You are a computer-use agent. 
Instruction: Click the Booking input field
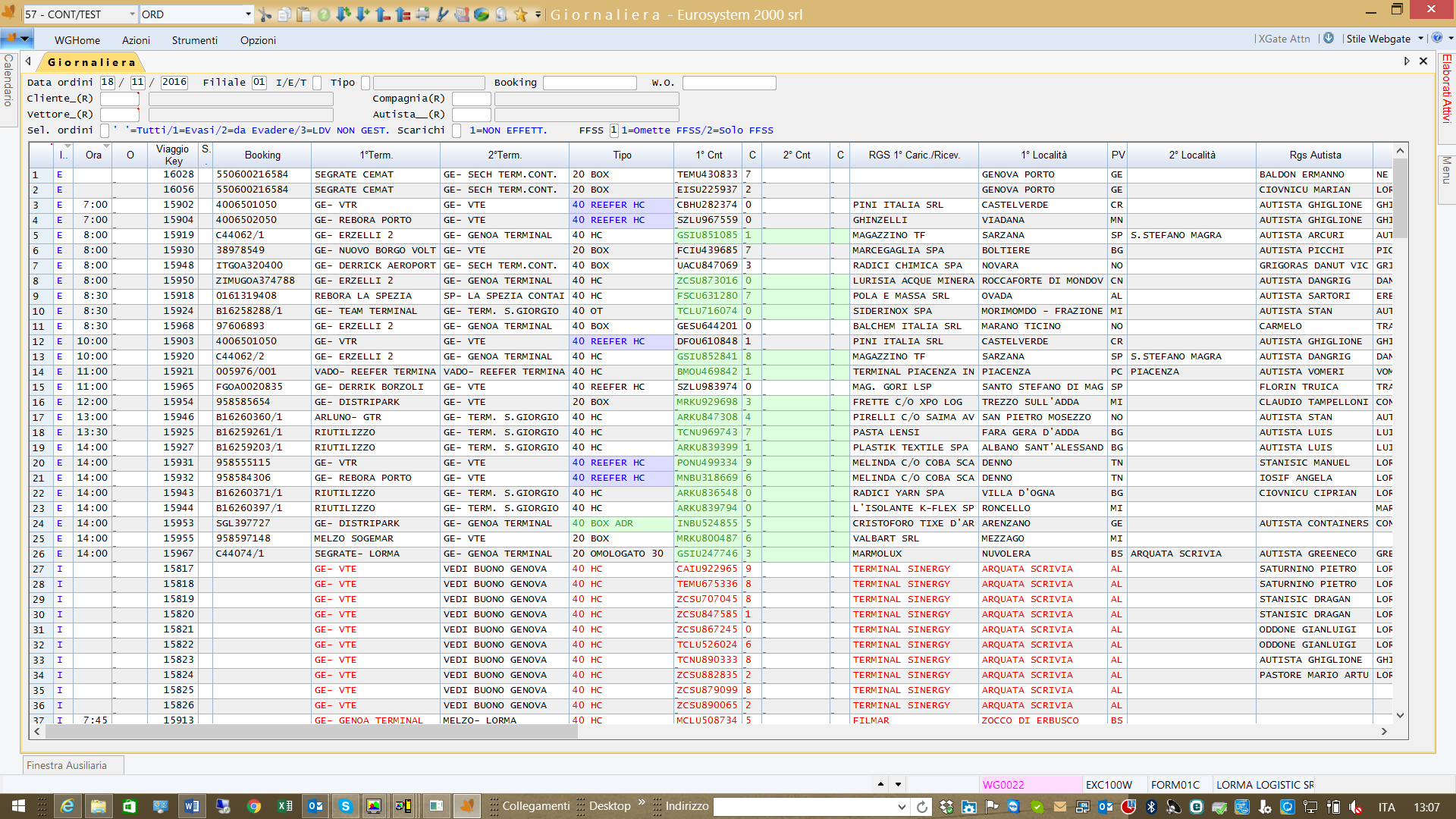tap(589, 83)
